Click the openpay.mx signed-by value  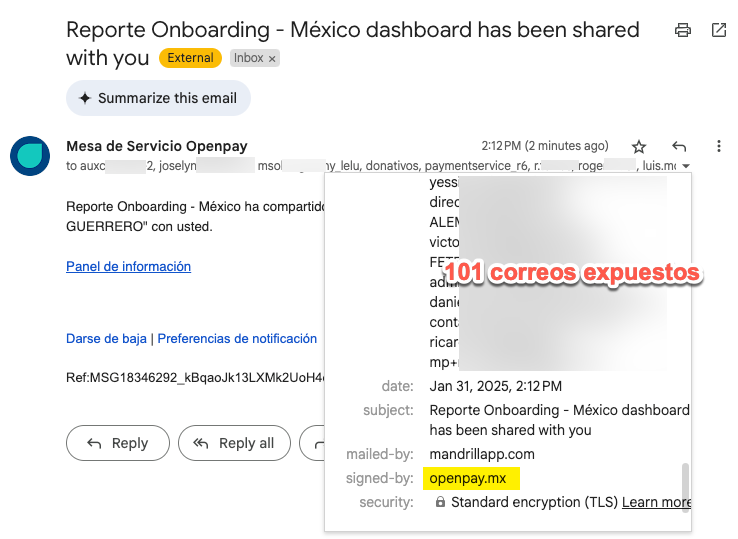pyautogui.click(x=468, y=478)
